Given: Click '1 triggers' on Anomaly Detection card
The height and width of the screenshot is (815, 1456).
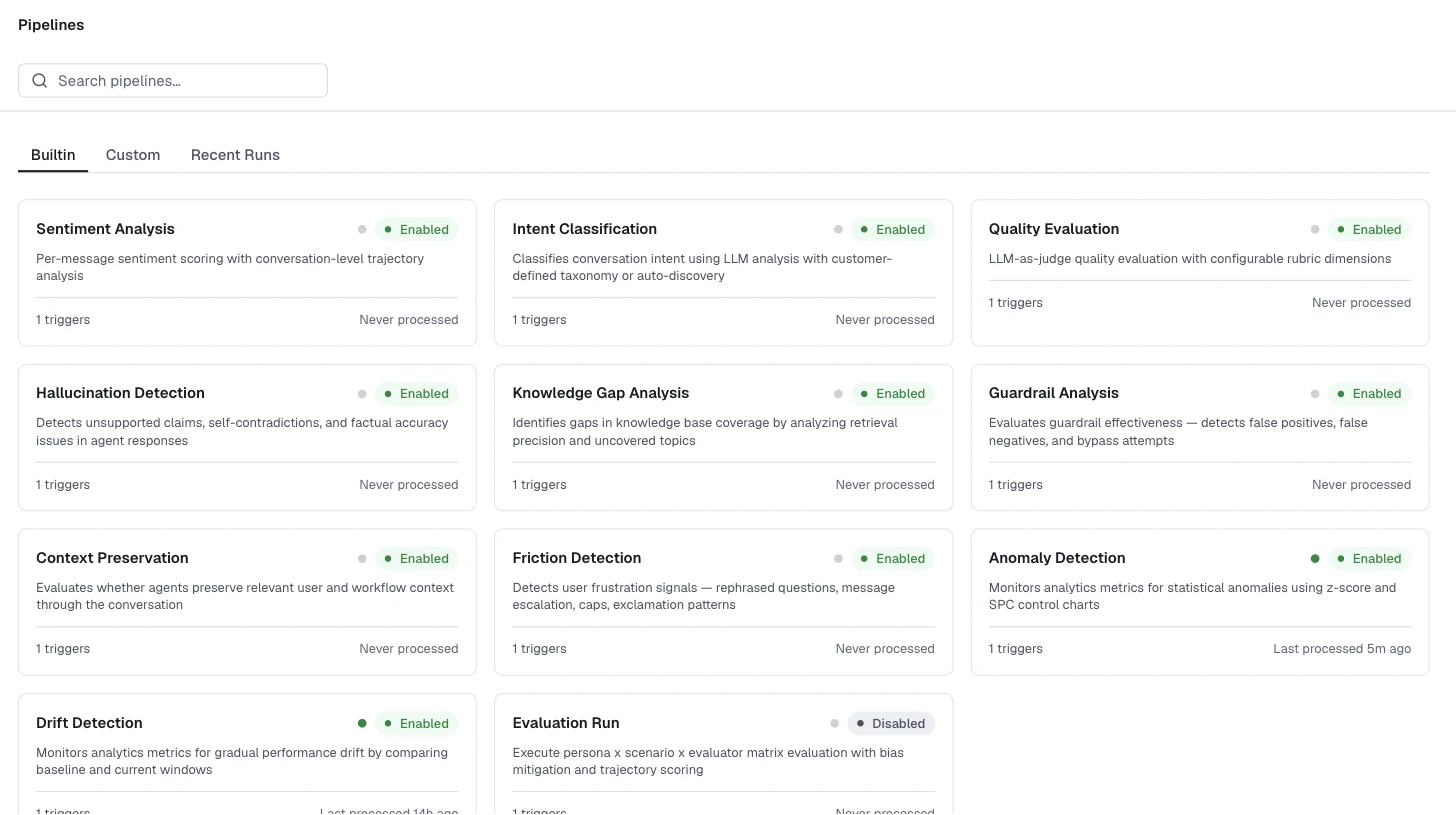Looking at the screenshot, I should (1016, 649).
